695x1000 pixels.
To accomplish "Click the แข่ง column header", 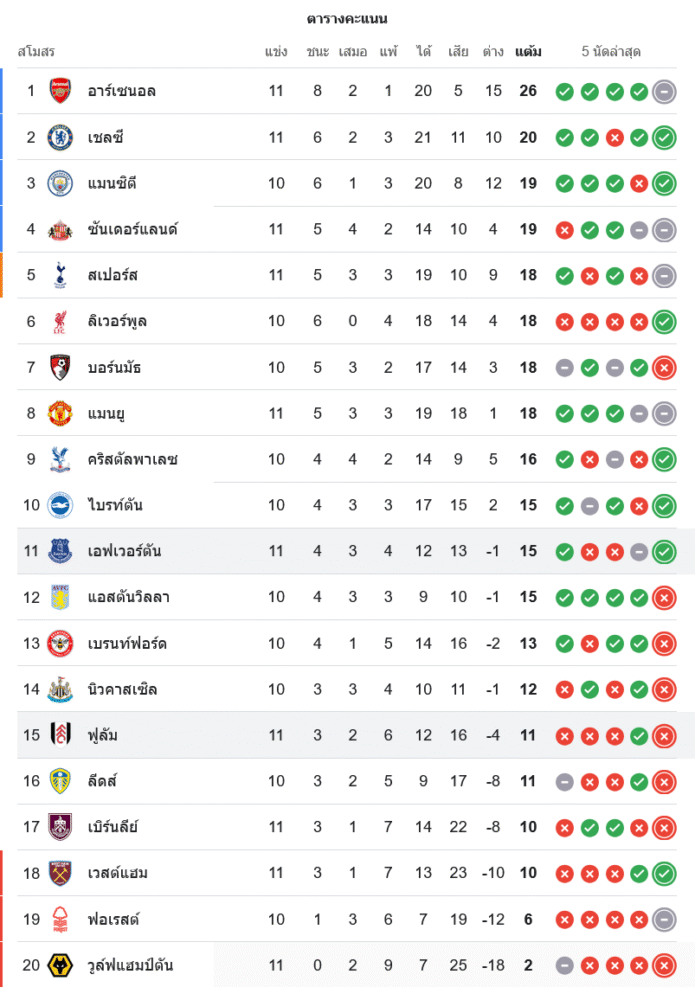I will 276,51.
